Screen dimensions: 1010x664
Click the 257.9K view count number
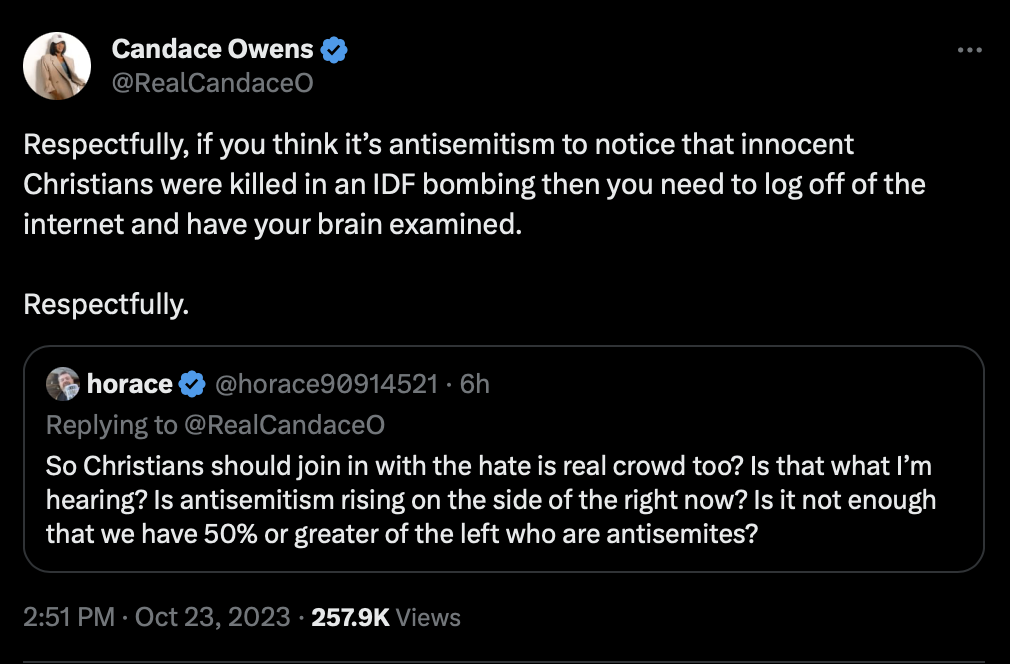pyautogui.click(x=350, y=617)
